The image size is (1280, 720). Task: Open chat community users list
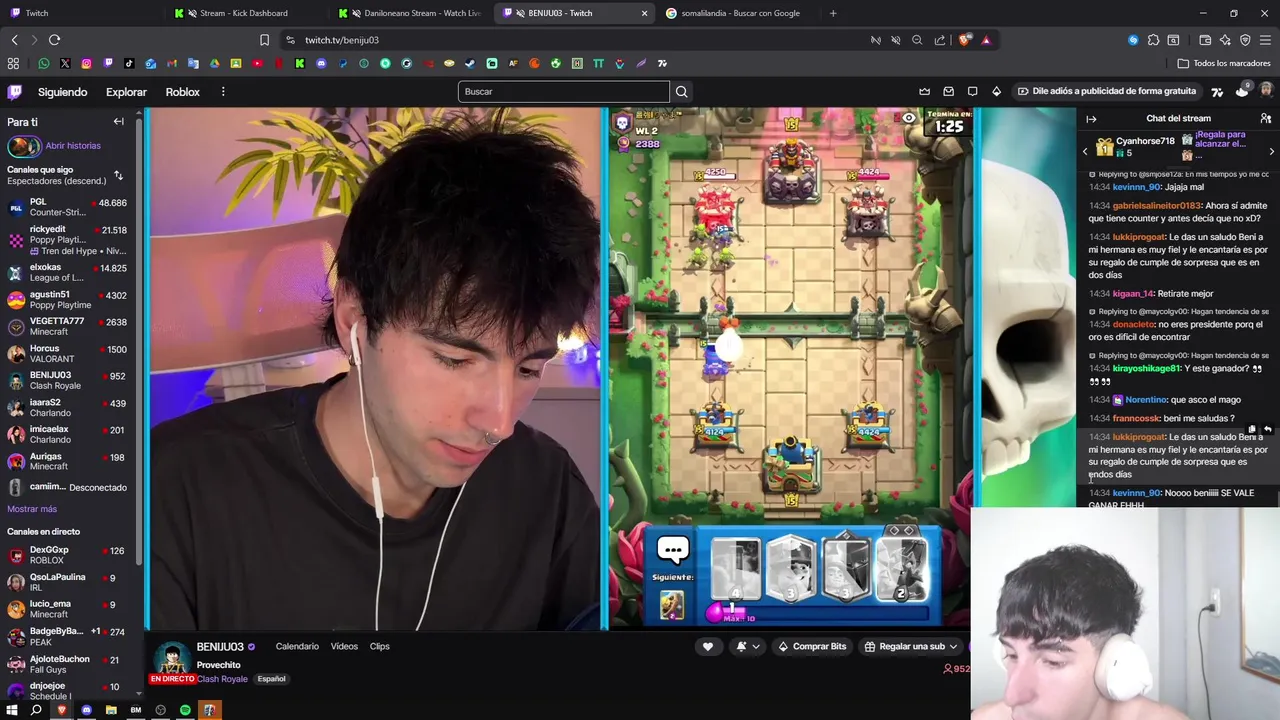click(x=1266, y=118)
